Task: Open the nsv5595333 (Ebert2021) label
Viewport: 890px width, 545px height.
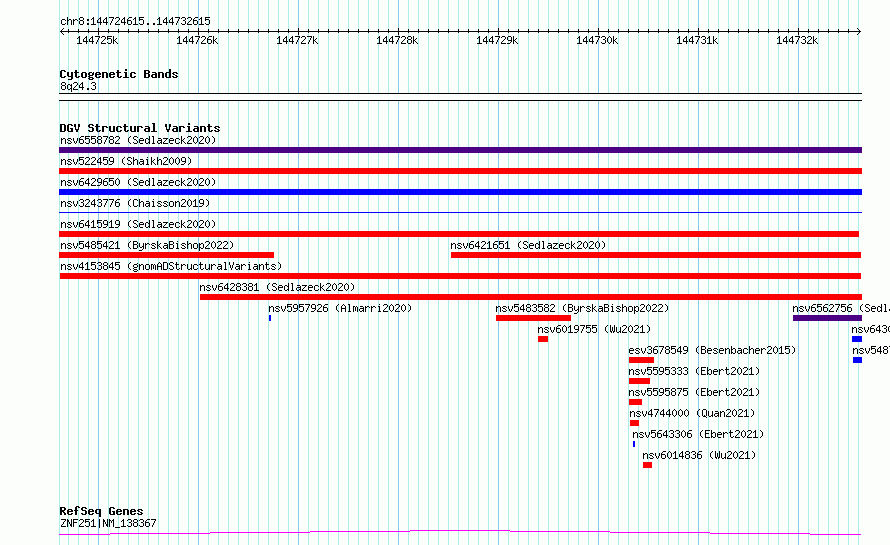Action: click(x=694, y=371)
